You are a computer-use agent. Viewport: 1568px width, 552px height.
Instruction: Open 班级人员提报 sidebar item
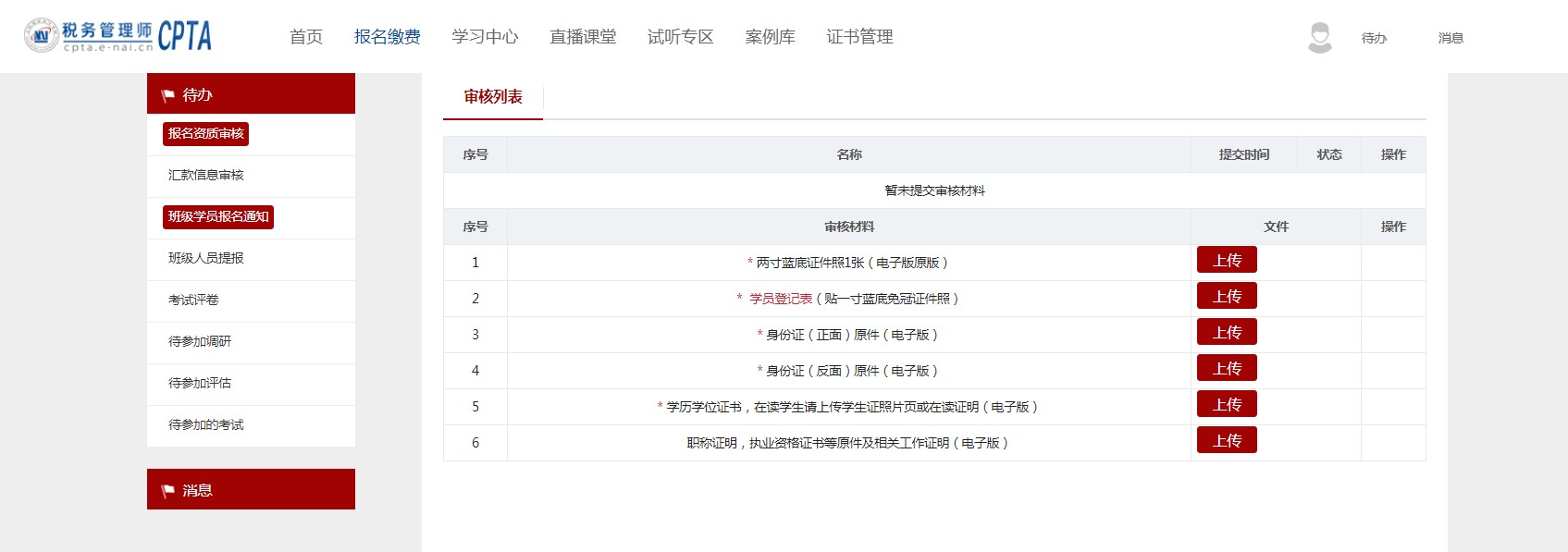tap(206, 258)
